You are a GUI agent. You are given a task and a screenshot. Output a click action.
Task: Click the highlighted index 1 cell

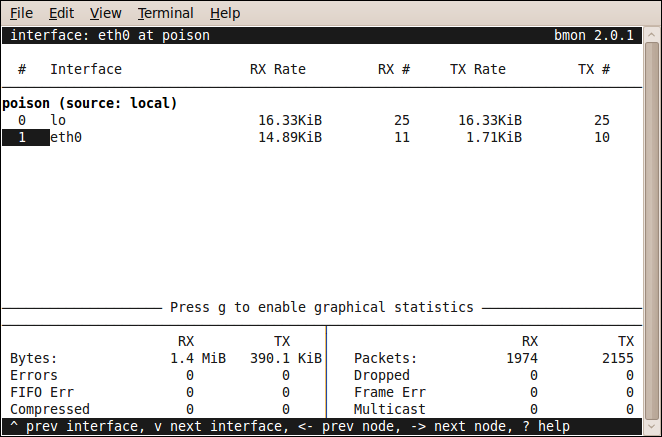point(26,137)
